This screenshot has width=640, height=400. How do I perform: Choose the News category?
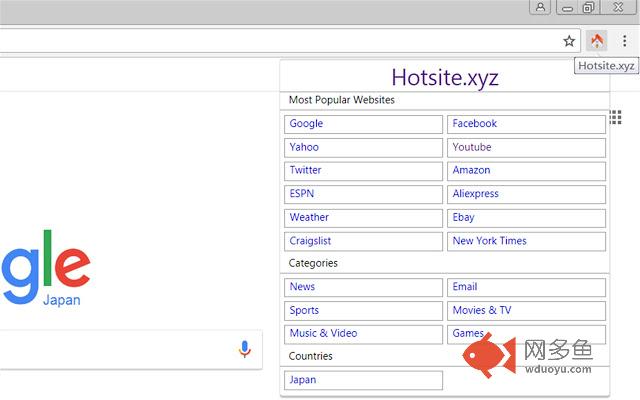pyautogui.click(x=363, y=287)
